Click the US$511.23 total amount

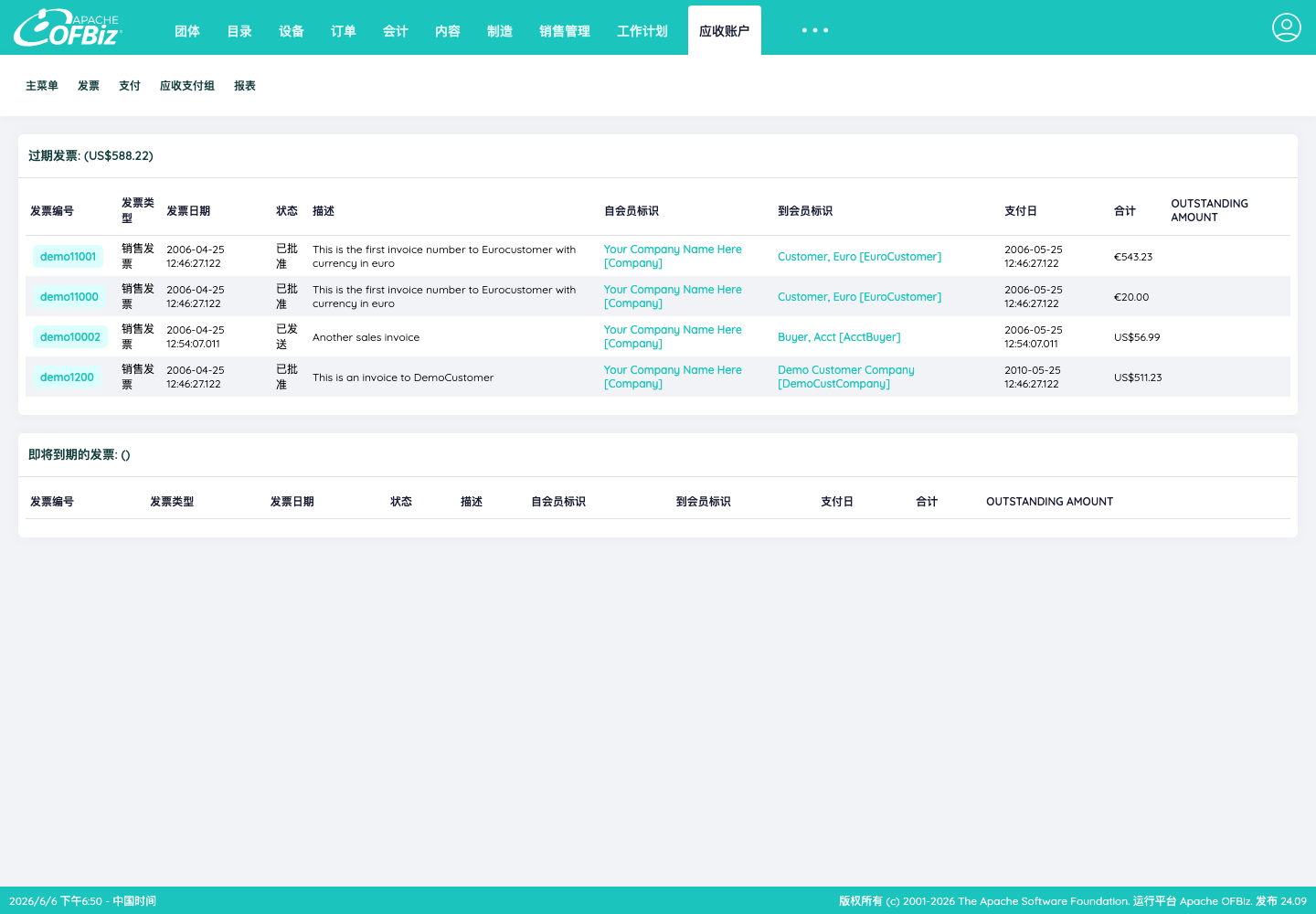pyautogui.click(x=1138, y=377)
